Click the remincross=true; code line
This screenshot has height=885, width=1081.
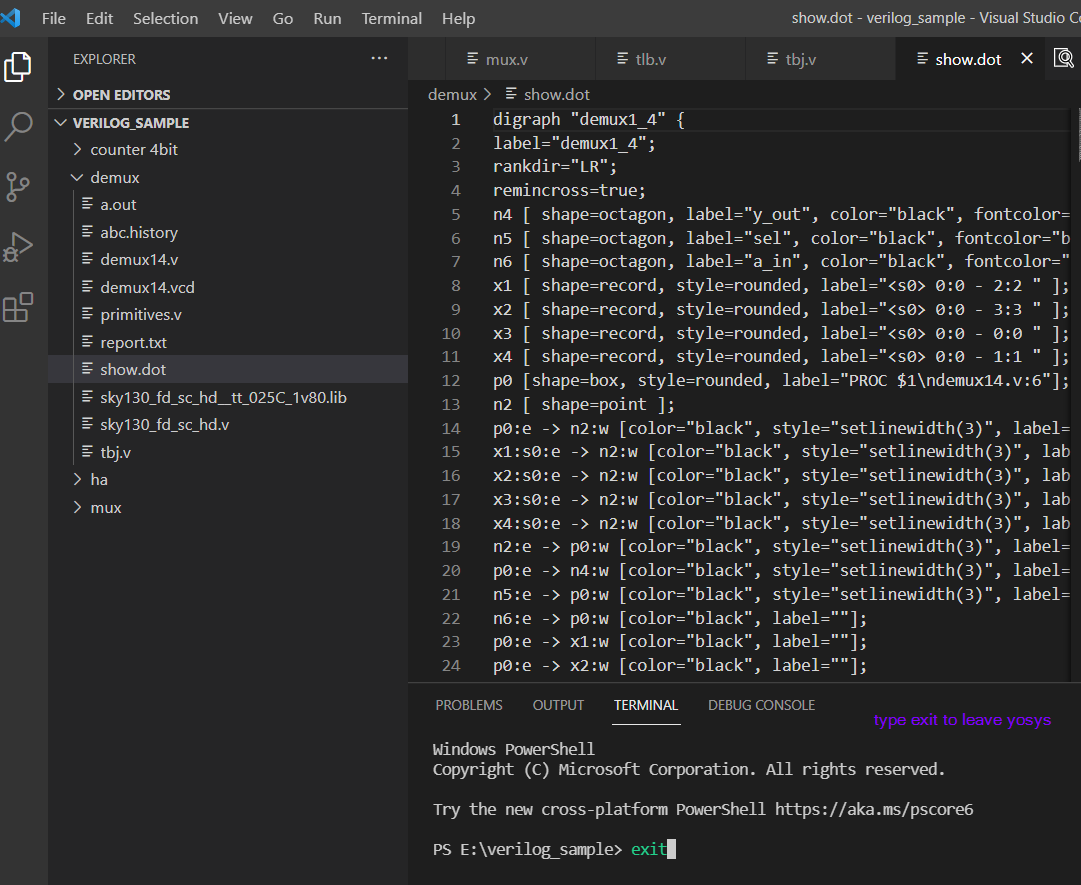[569, 190]
